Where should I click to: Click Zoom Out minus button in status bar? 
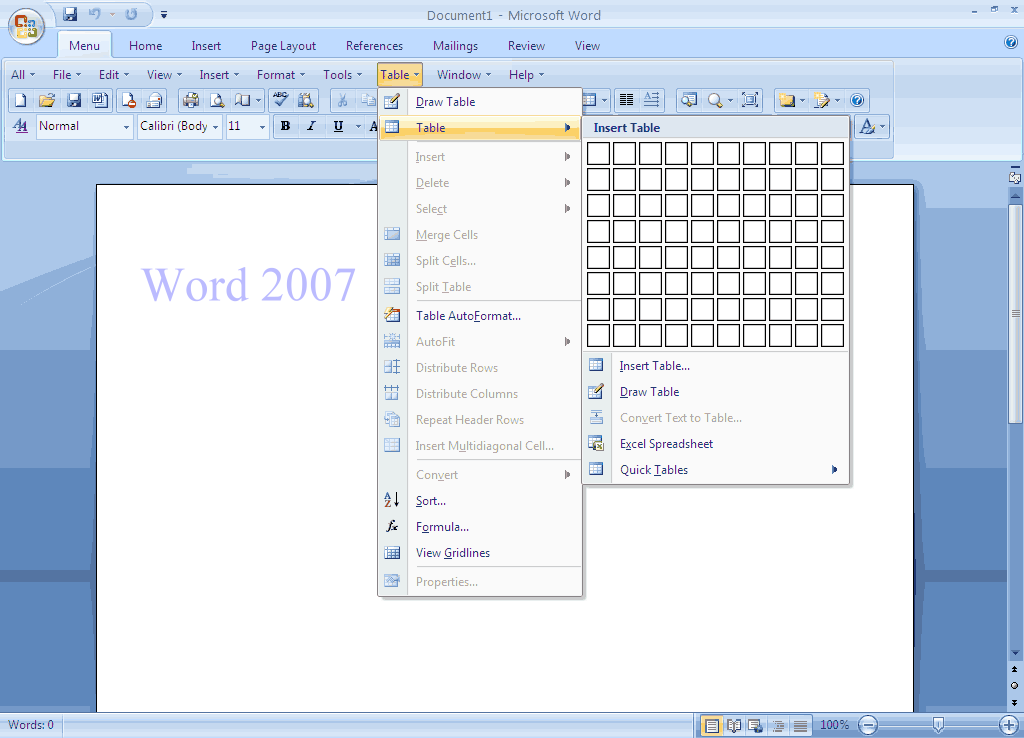(868, 725)
